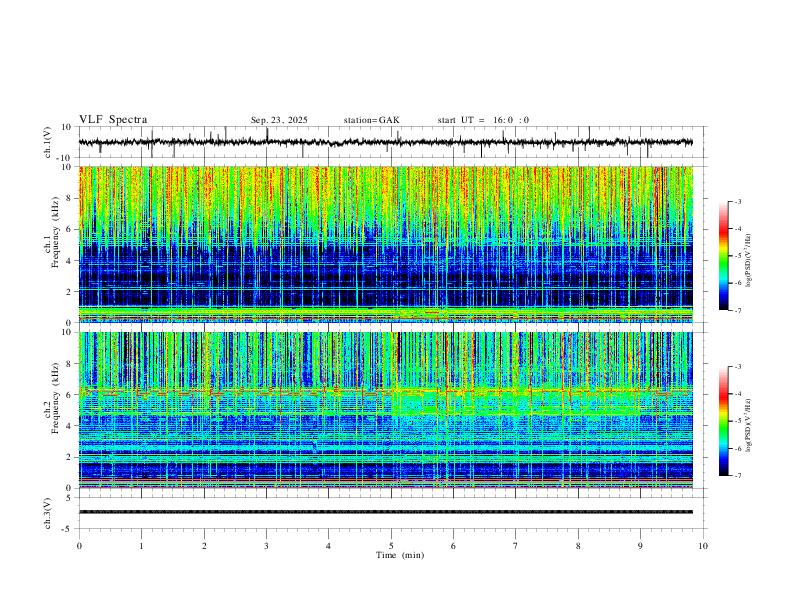The width and height of the screenshot is (792, 612).
Task: Click the upper color bar '-3' label
Action: [738, 201]
